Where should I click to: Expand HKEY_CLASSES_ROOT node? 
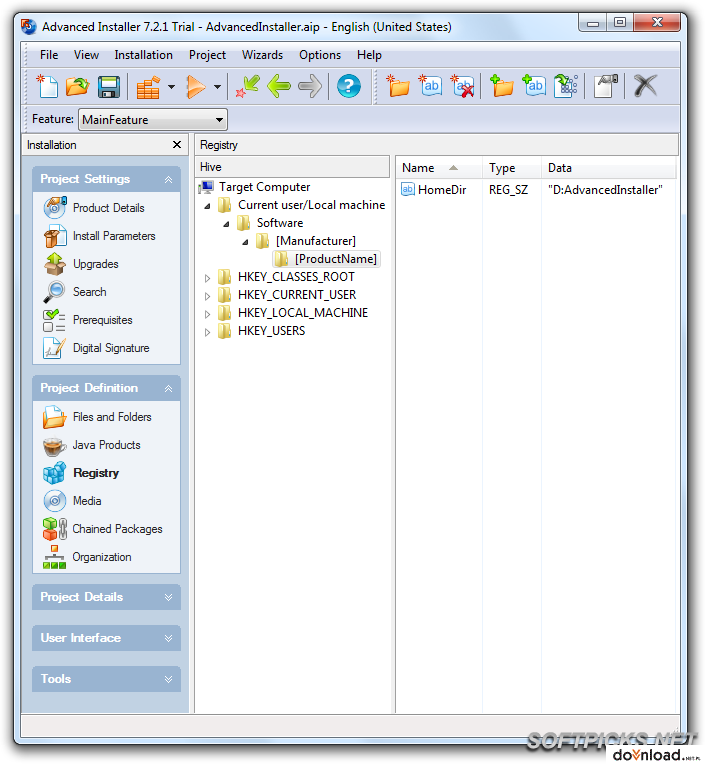[x=207, y=278]
